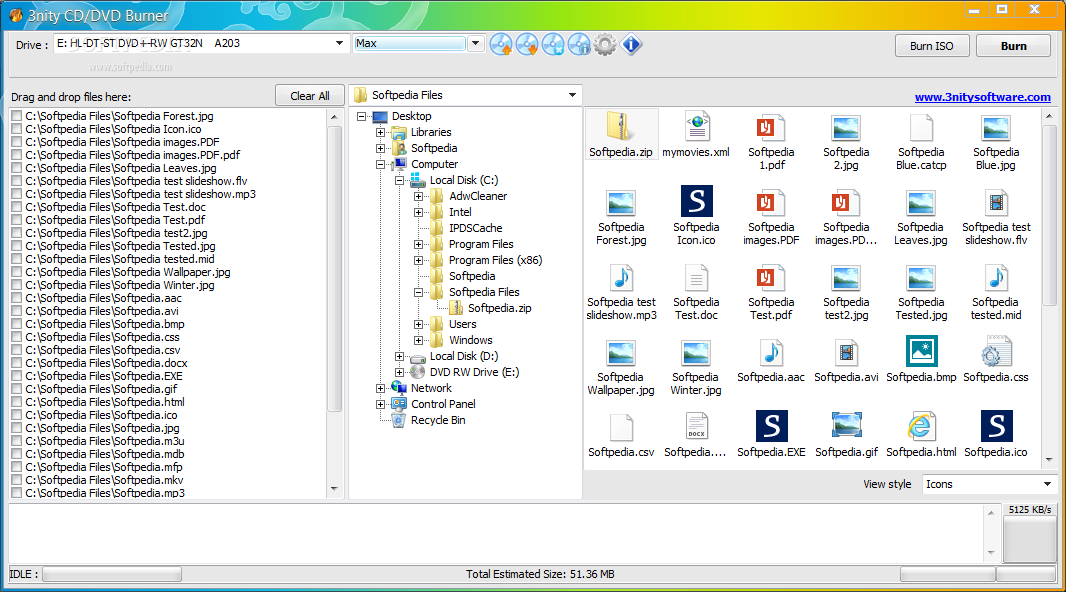Screen dimensions: 1066x592
Task: Check the Softpedia Forest.jpg checkbox
Action: coord(17,116)
